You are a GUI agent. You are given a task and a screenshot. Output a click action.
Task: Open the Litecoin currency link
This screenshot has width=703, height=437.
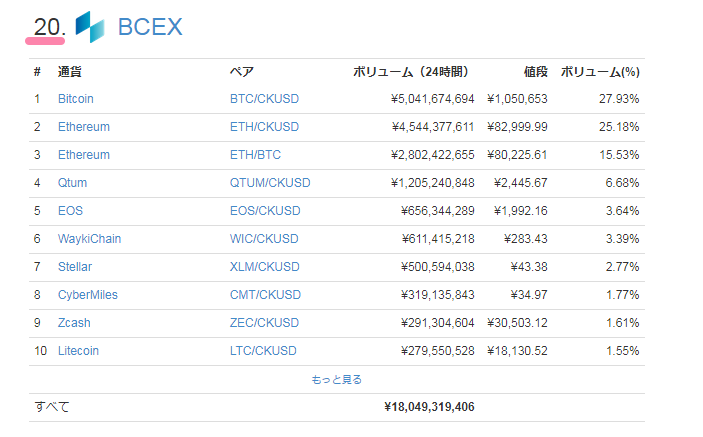click(78, 351)
